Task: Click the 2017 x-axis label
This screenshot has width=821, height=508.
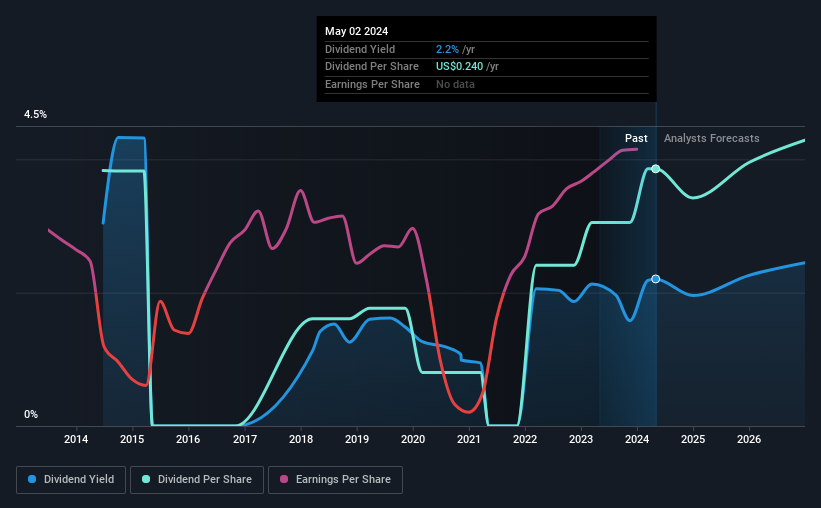Action: click(x=245, y=439)
